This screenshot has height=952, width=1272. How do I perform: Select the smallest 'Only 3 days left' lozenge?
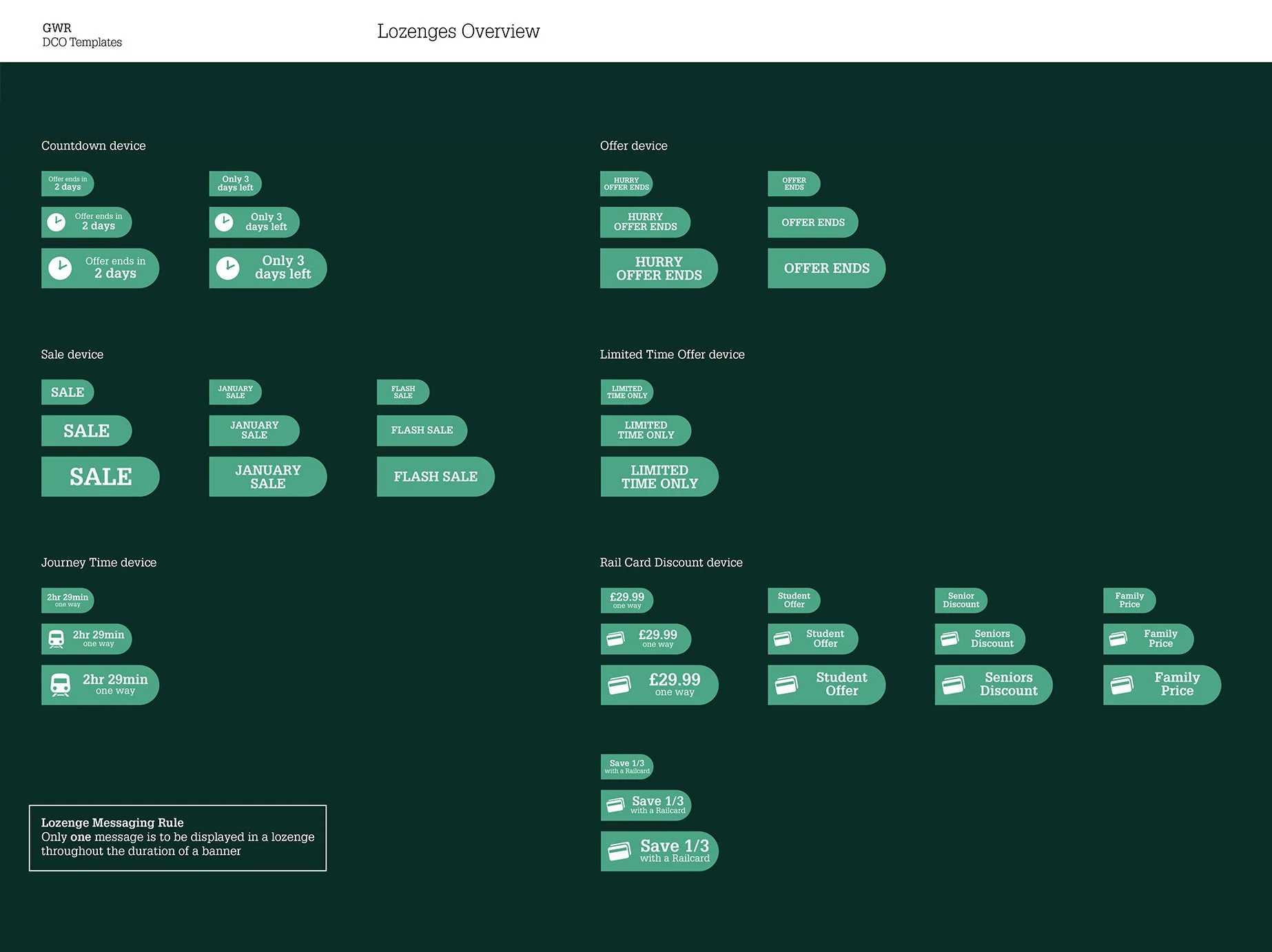click(235, 183)
